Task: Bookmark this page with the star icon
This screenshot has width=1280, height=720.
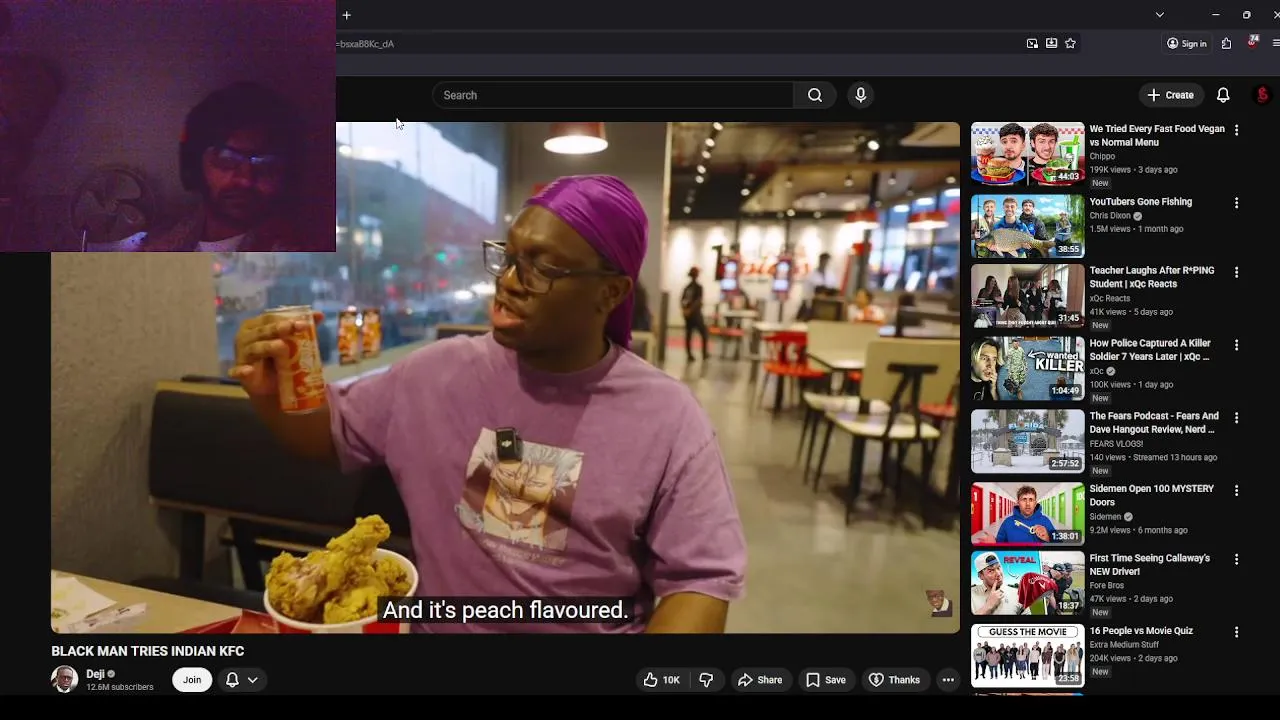Action: 1070,43
